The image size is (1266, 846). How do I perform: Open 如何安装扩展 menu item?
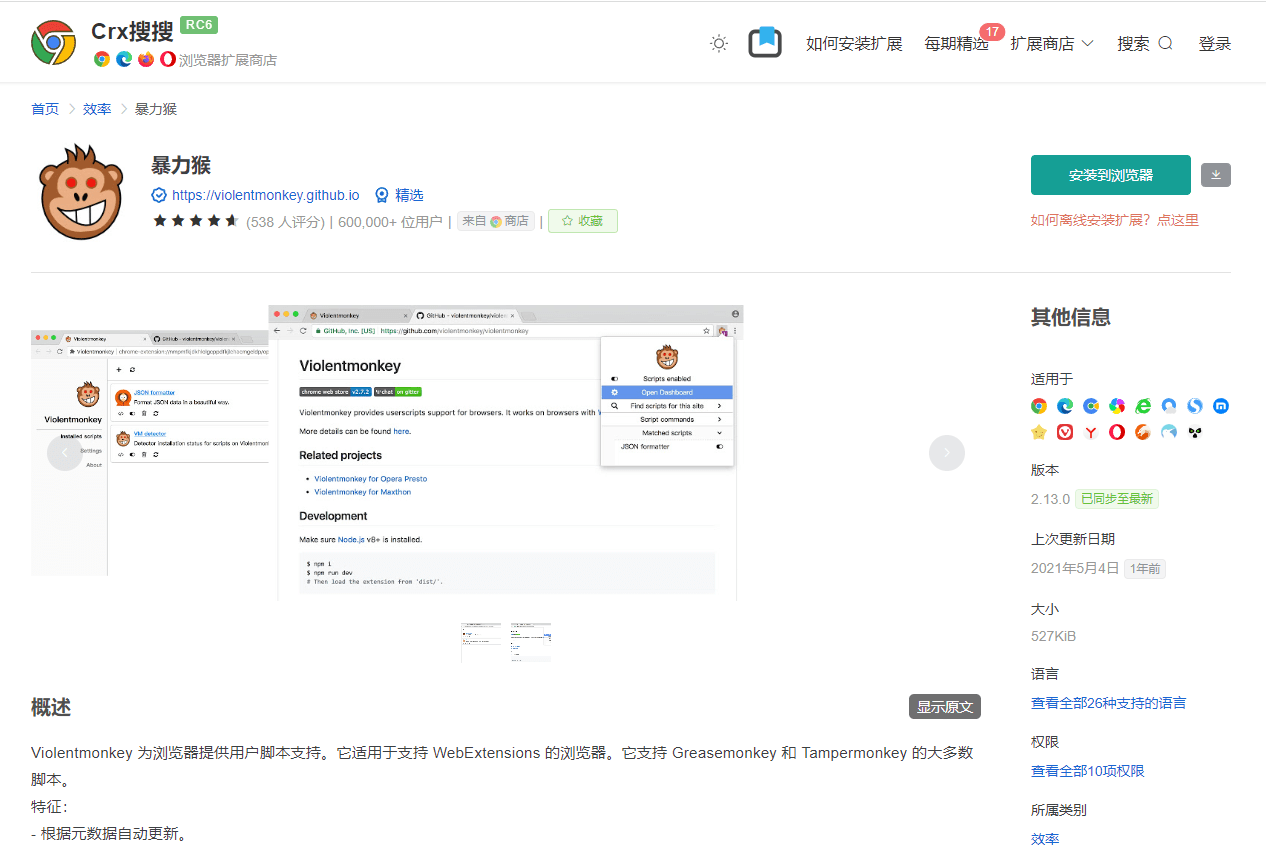[x=854, y=43]
